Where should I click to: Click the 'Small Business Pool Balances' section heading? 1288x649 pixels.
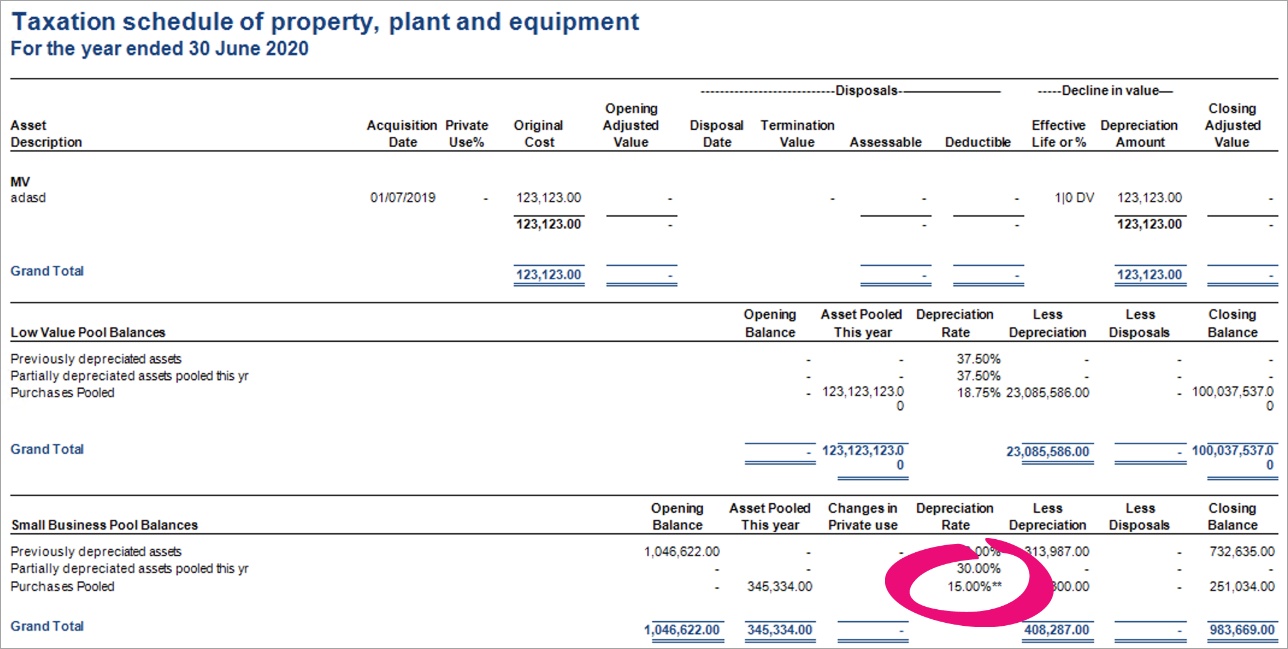pyautogui.click(x=104, y=525)
